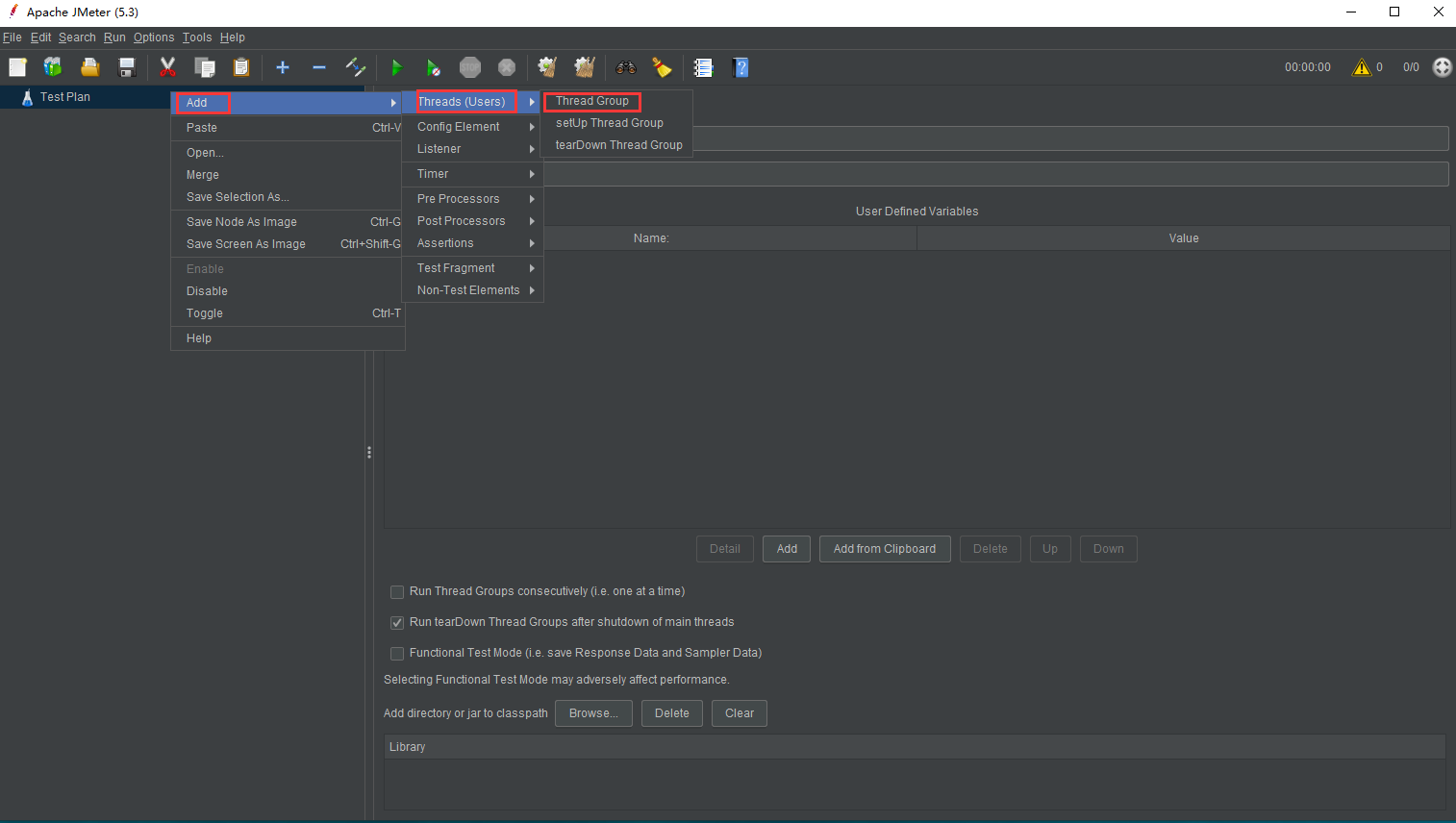Click the New test plan icon
The width and height of the screenshot is (1456, 823).
click(x=17, y=67)
